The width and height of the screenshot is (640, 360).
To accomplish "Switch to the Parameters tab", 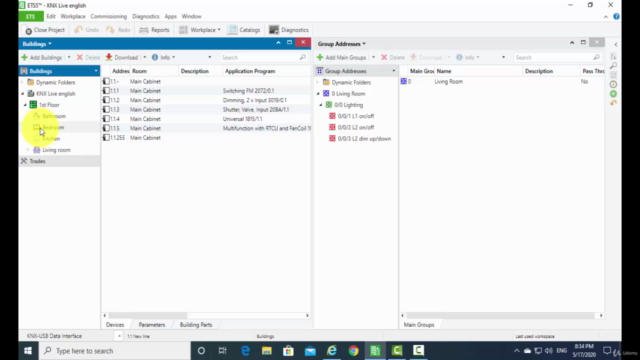I will pos(152,325).
